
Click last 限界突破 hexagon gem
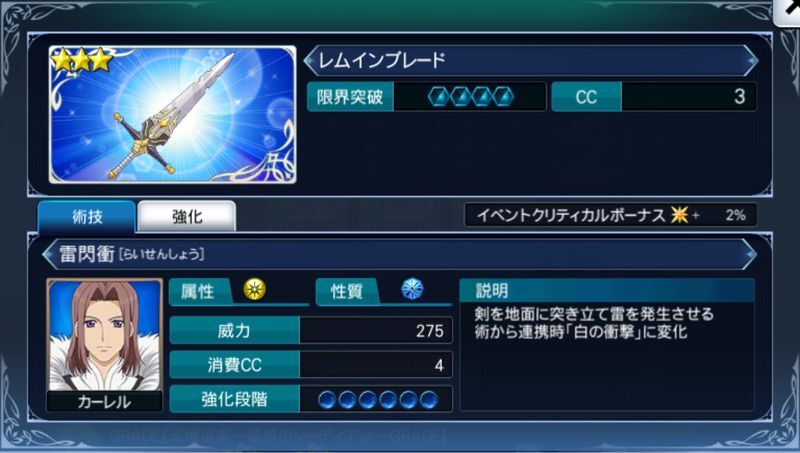pyautogui.click(x=503, y=96)
